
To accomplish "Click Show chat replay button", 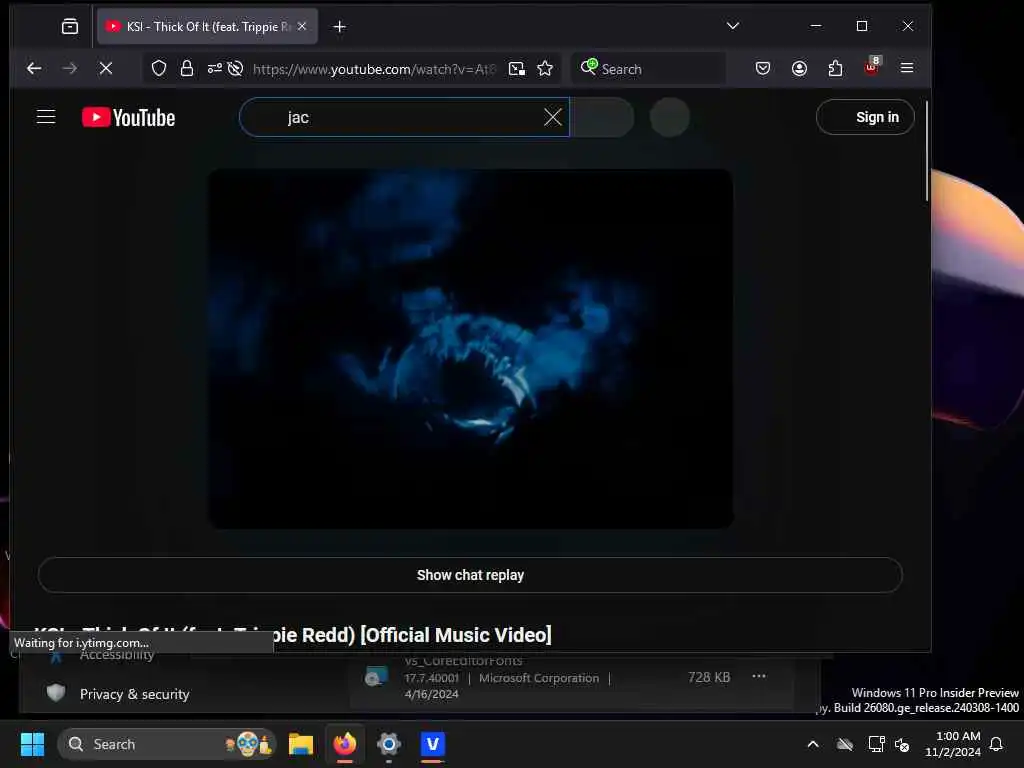I will [470, 575].
